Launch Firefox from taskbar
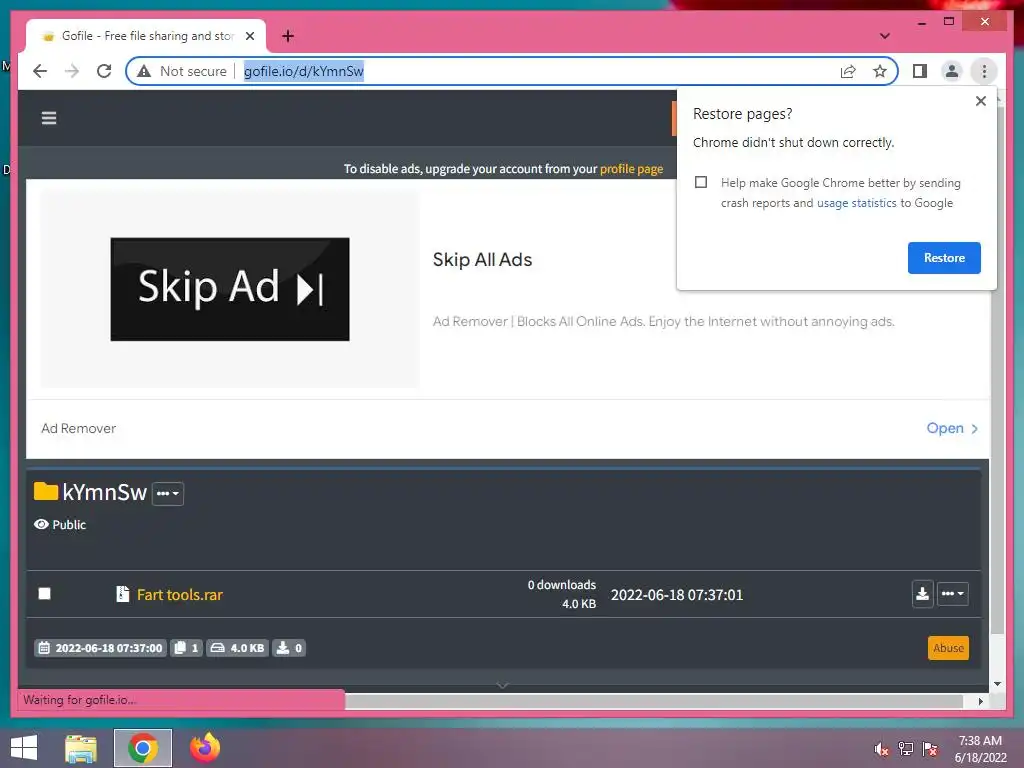Screen dimensions: 1024x768 tap(205, 748)
